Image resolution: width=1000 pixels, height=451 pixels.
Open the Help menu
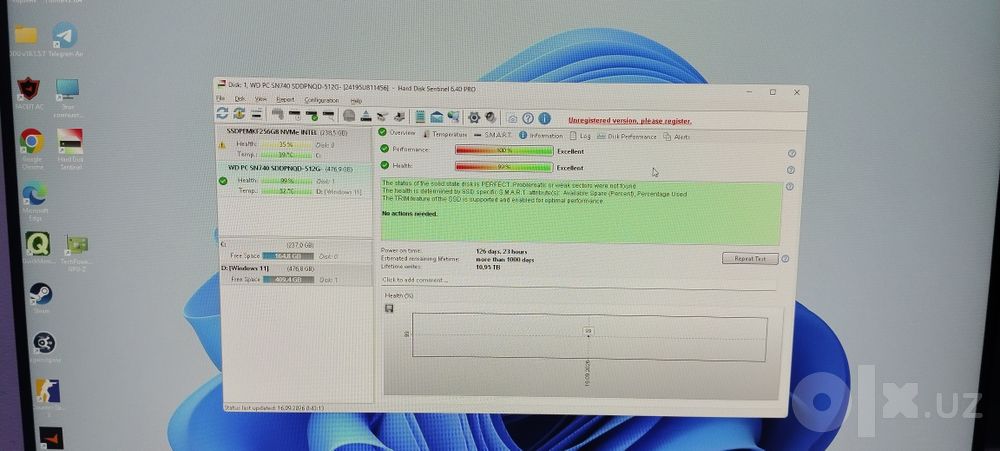pyautogui.click(x=356, y=101)
